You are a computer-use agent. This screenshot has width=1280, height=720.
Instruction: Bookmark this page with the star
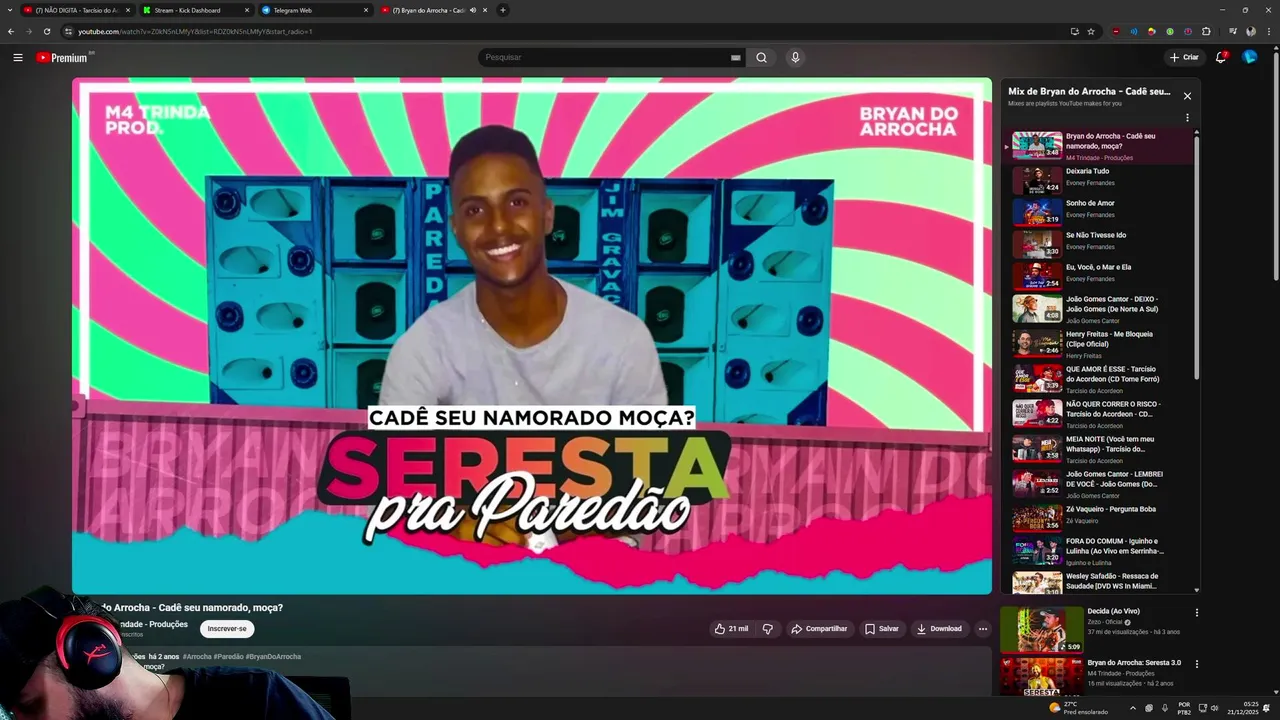point(1091,31)
